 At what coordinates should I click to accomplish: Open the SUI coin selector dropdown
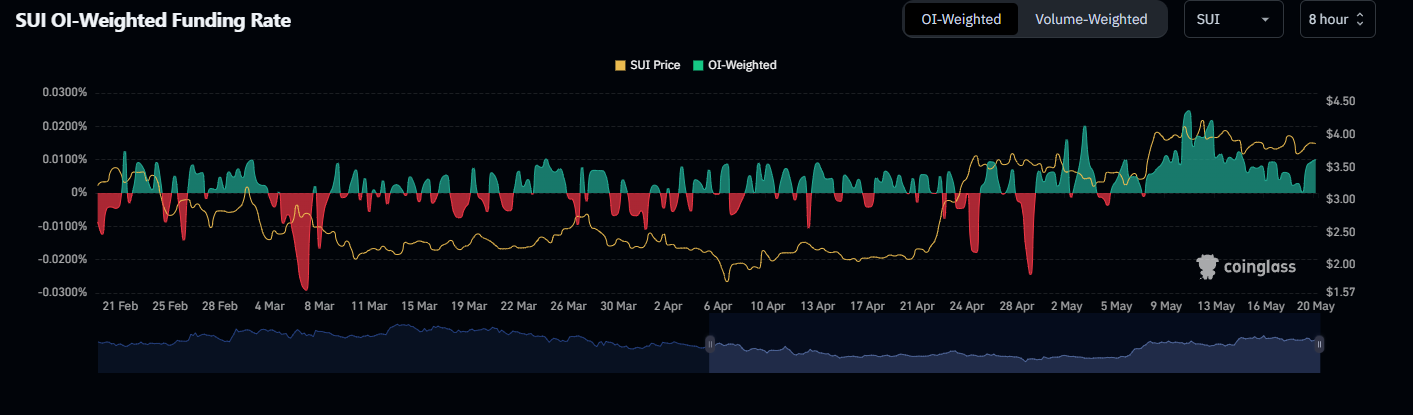pos(1233,19)
